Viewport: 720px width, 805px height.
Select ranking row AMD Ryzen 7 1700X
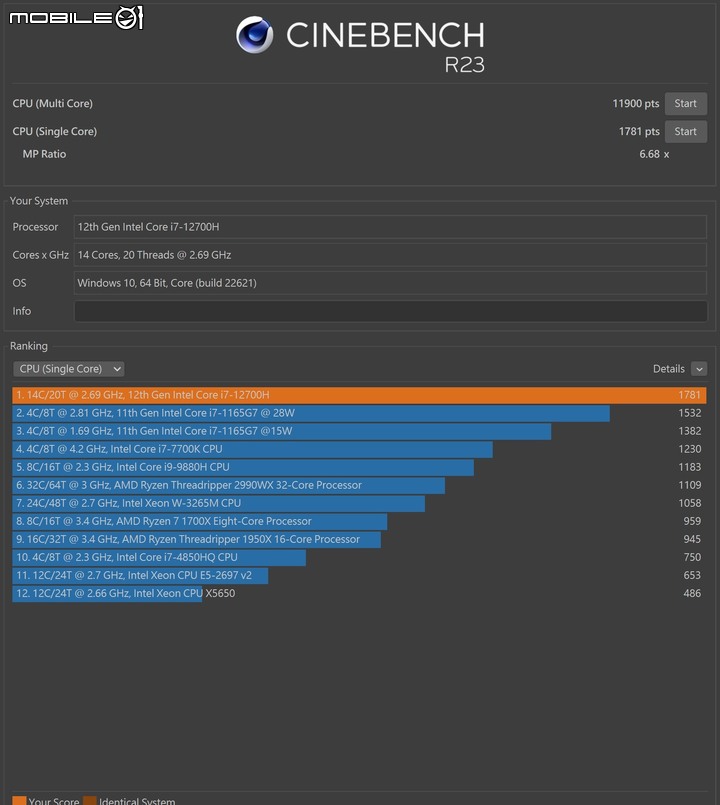coord(359,521)
